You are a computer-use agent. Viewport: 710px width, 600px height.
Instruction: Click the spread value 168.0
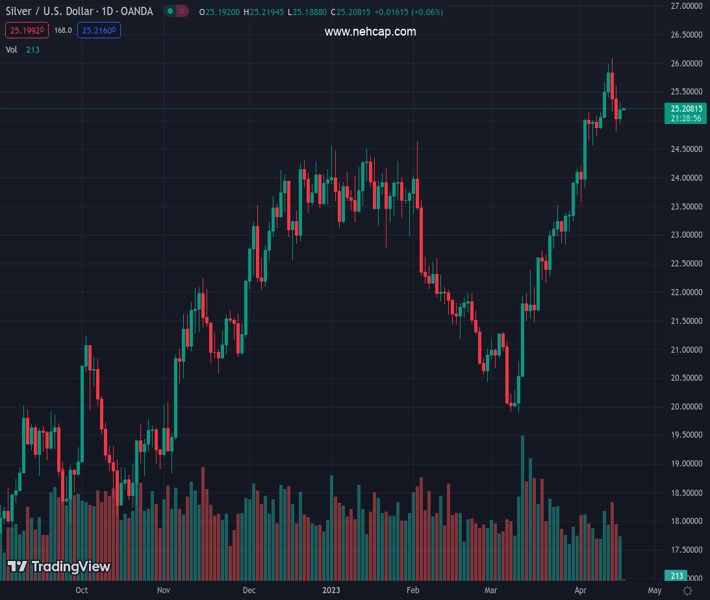coord(62,31)
